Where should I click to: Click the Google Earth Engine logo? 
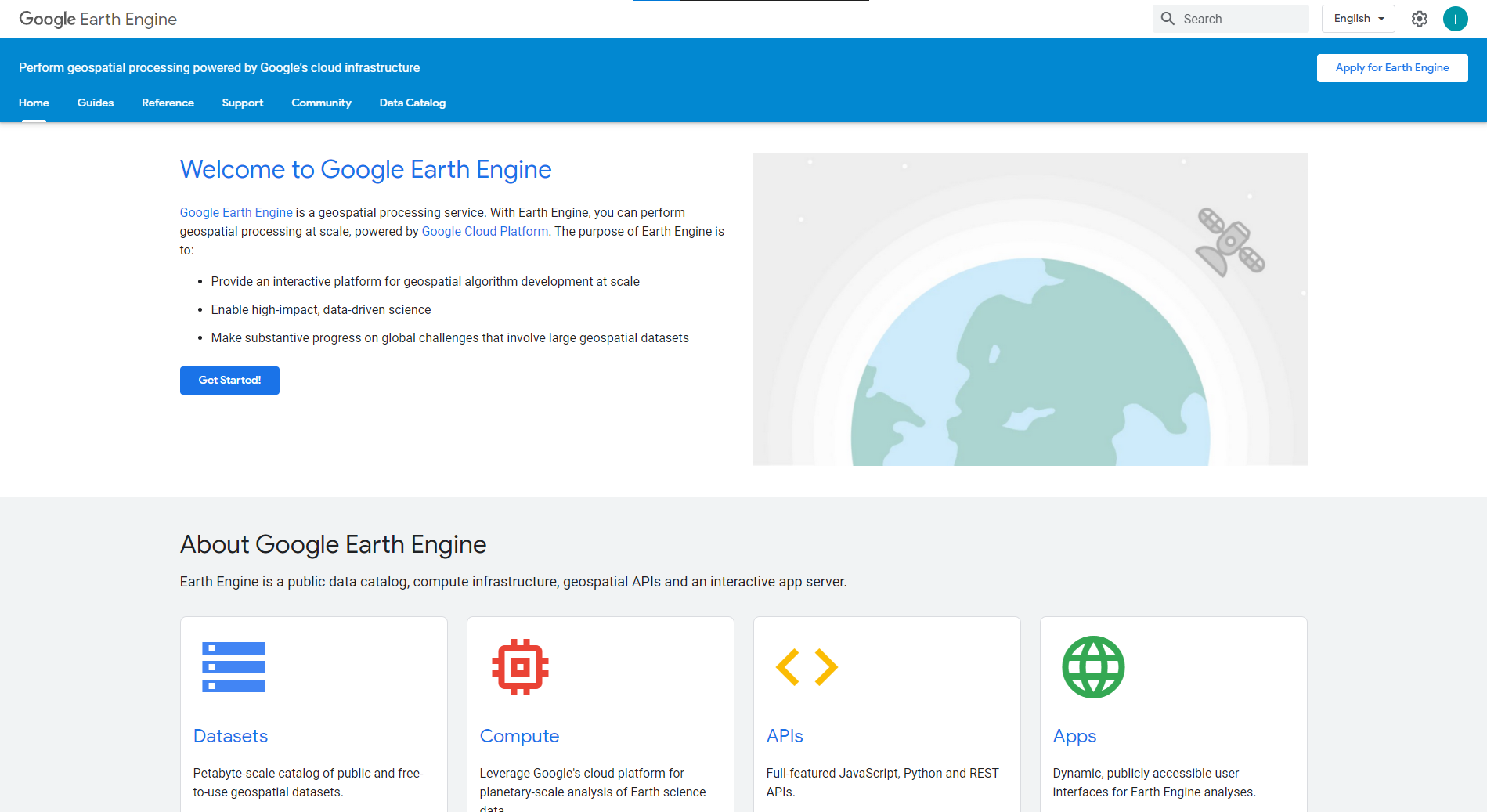click(x=98, y=19)
